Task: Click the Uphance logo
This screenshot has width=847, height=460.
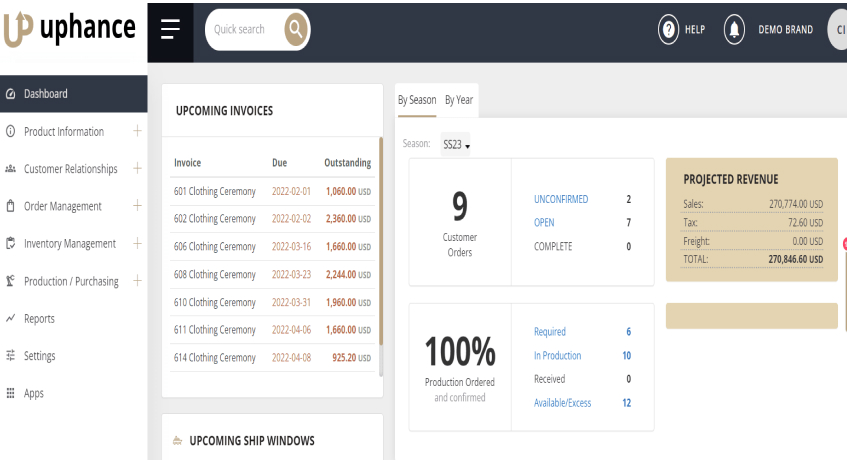Action: [x=70, y=28]
